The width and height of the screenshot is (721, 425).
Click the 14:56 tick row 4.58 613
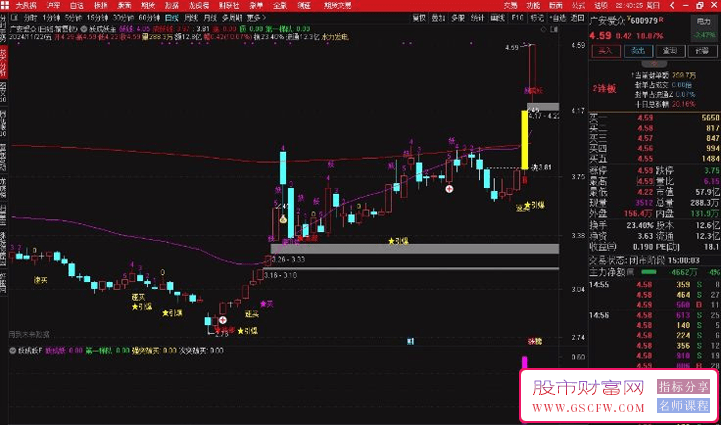coord(654,316)
